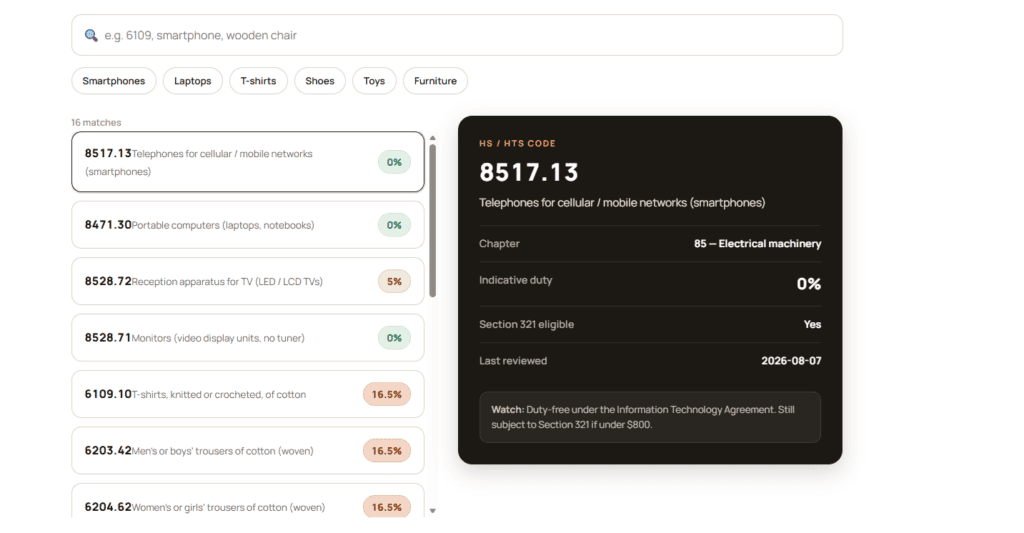Click the 'HS / HTS CODE' heading
The height and width of the screenshot is (533, 1024).
coord(517,143)
